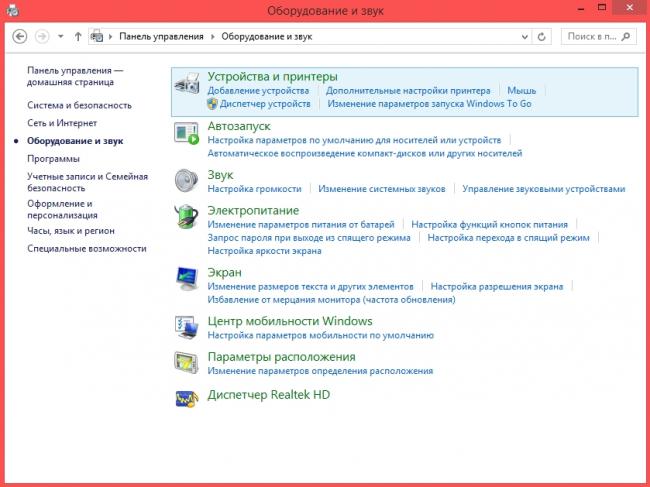Focus the Control Panel search field
The height and width of the screenshot is (487, 650).
tap(599, 36)
